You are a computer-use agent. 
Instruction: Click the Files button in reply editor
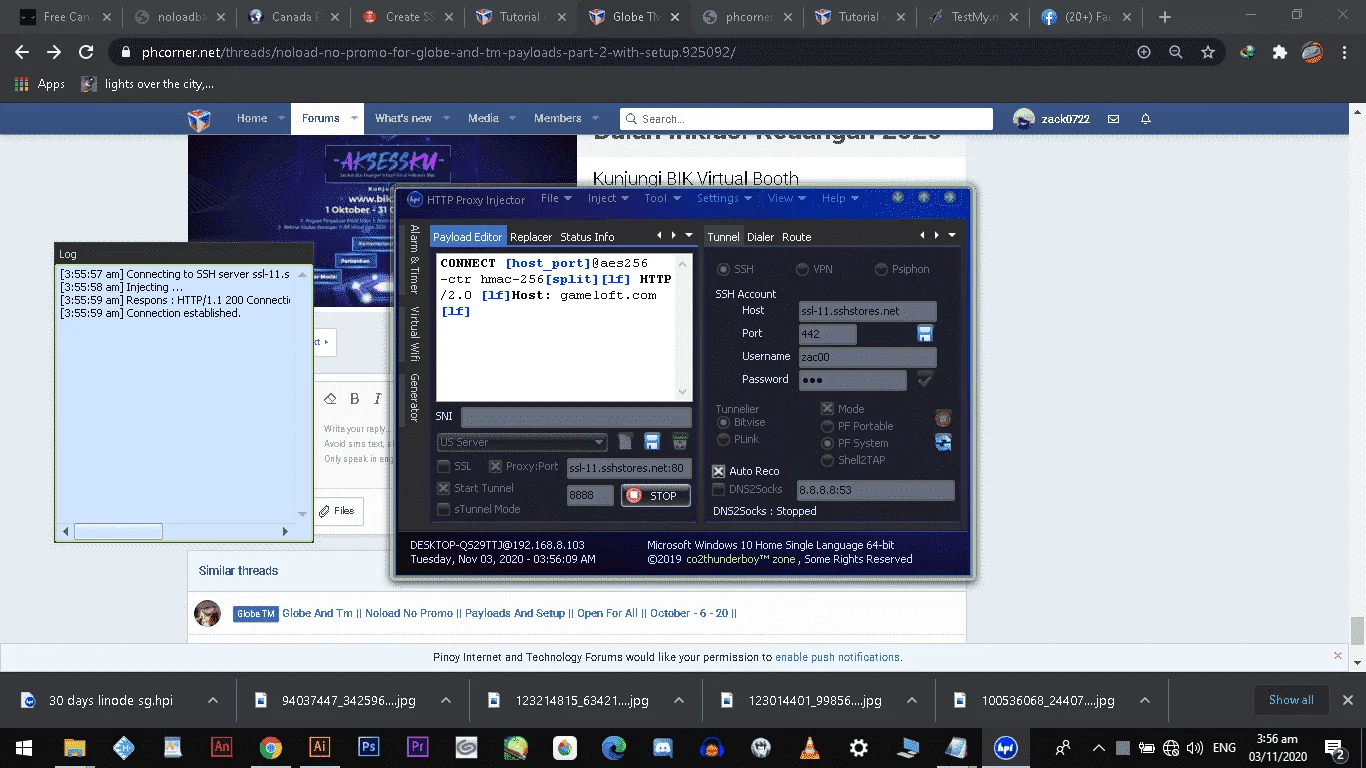pos(336,511)
